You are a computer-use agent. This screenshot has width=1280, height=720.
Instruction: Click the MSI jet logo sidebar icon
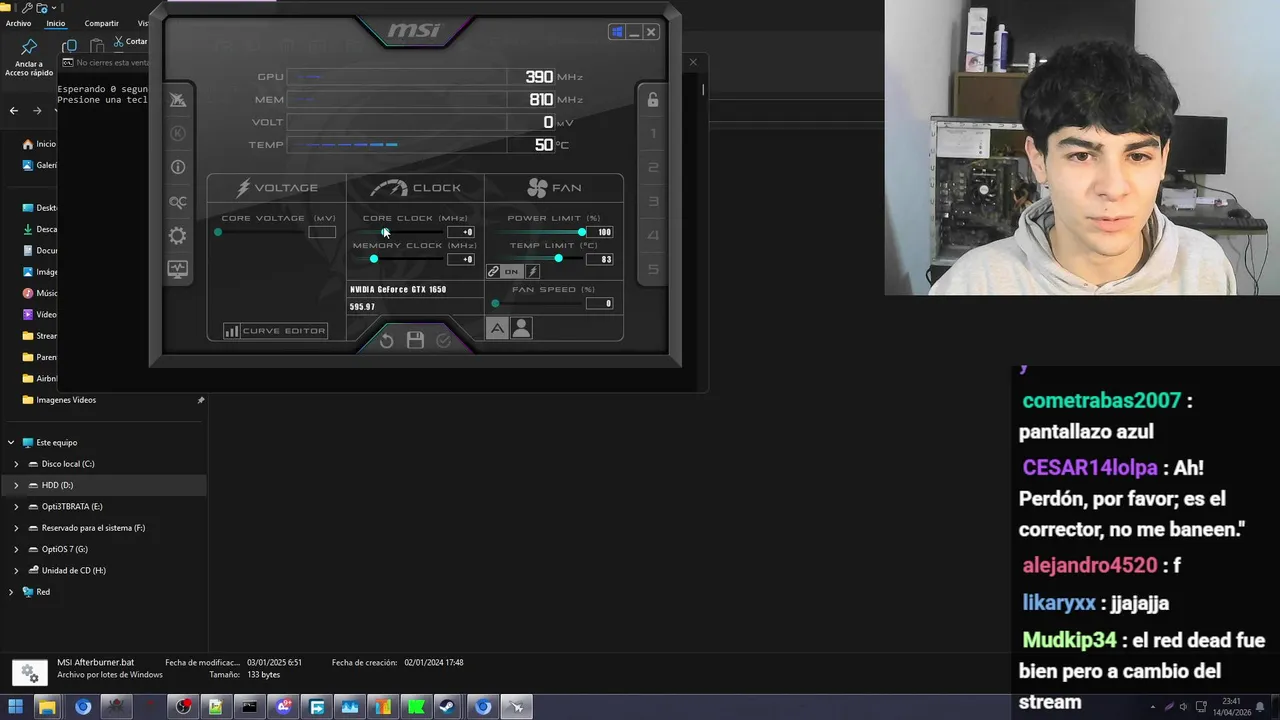point(178,99)
